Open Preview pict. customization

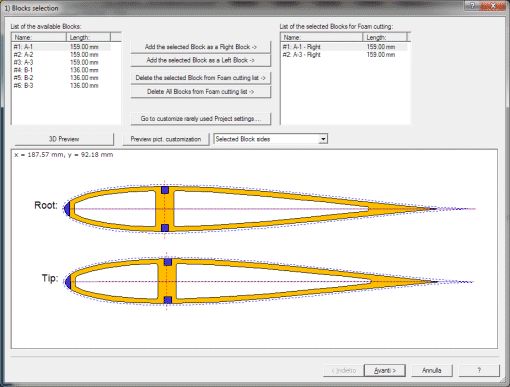tap(166, 139)
